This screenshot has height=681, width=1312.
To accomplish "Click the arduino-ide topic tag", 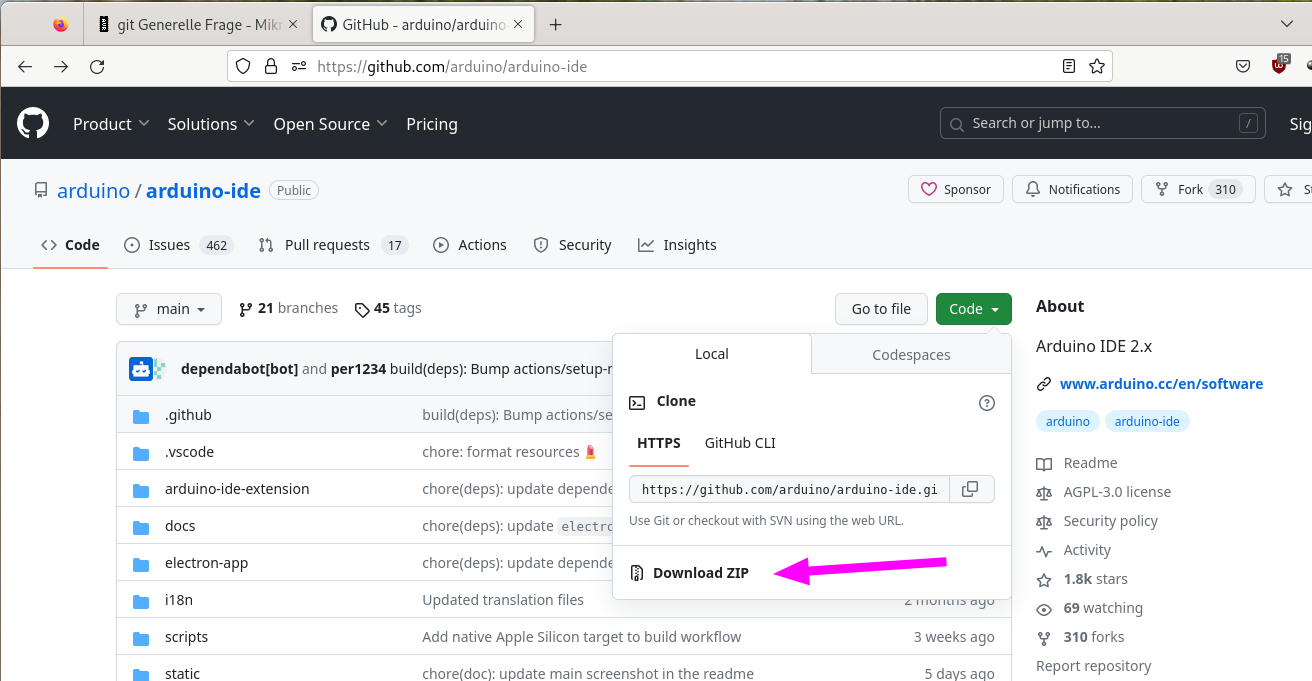I will pyautogui.click(x=1147, y=422).
